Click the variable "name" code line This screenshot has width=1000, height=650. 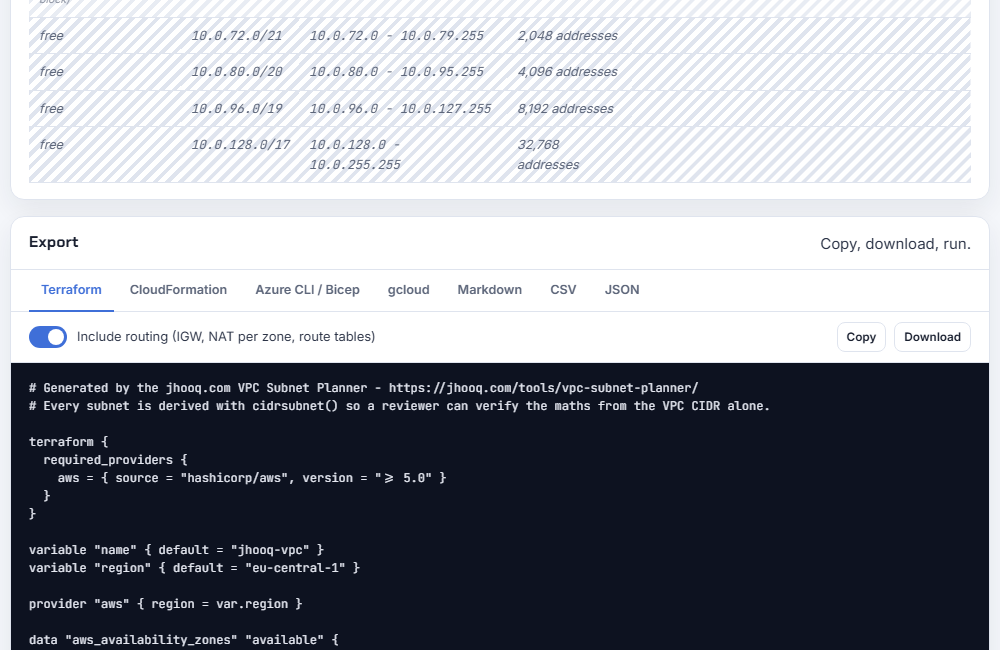[x=177, y=550]
